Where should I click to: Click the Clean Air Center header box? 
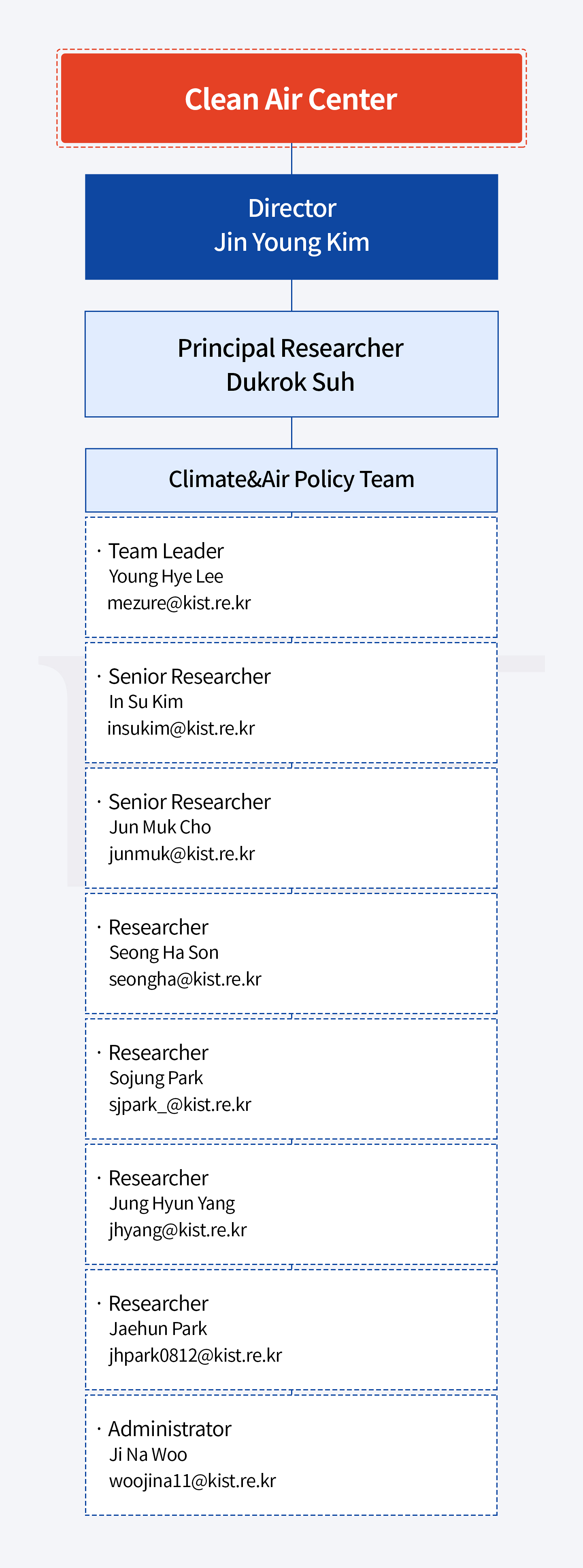(x=291, y=99)
